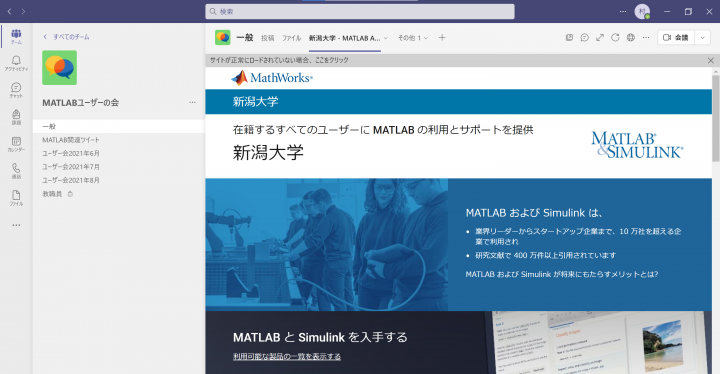Open the Chat icon in sidebar

point(16,90)
